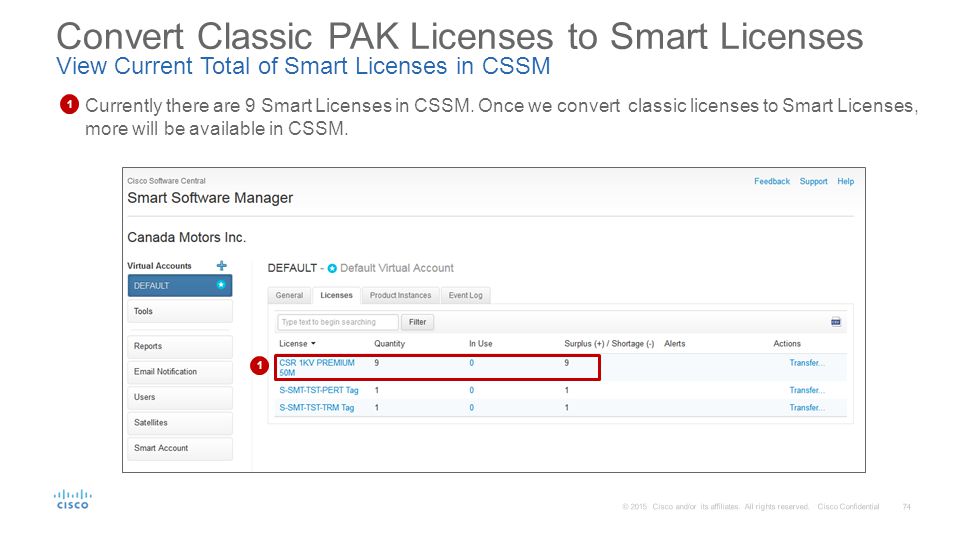
Task: Open S-SMT-TST-TRM Tag license link
Action: 317,407
